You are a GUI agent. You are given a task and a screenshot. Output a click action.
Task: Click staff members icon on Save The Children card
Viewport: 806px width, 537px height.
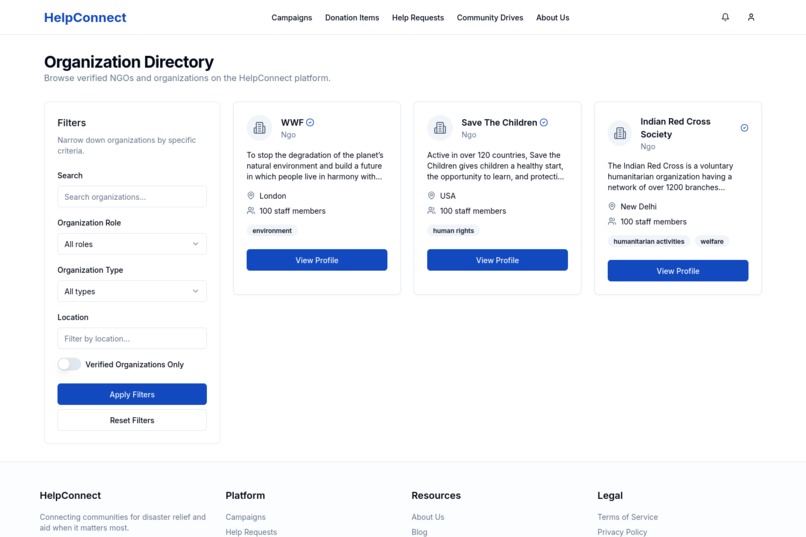pyautogui.click(x=431, y=211)
